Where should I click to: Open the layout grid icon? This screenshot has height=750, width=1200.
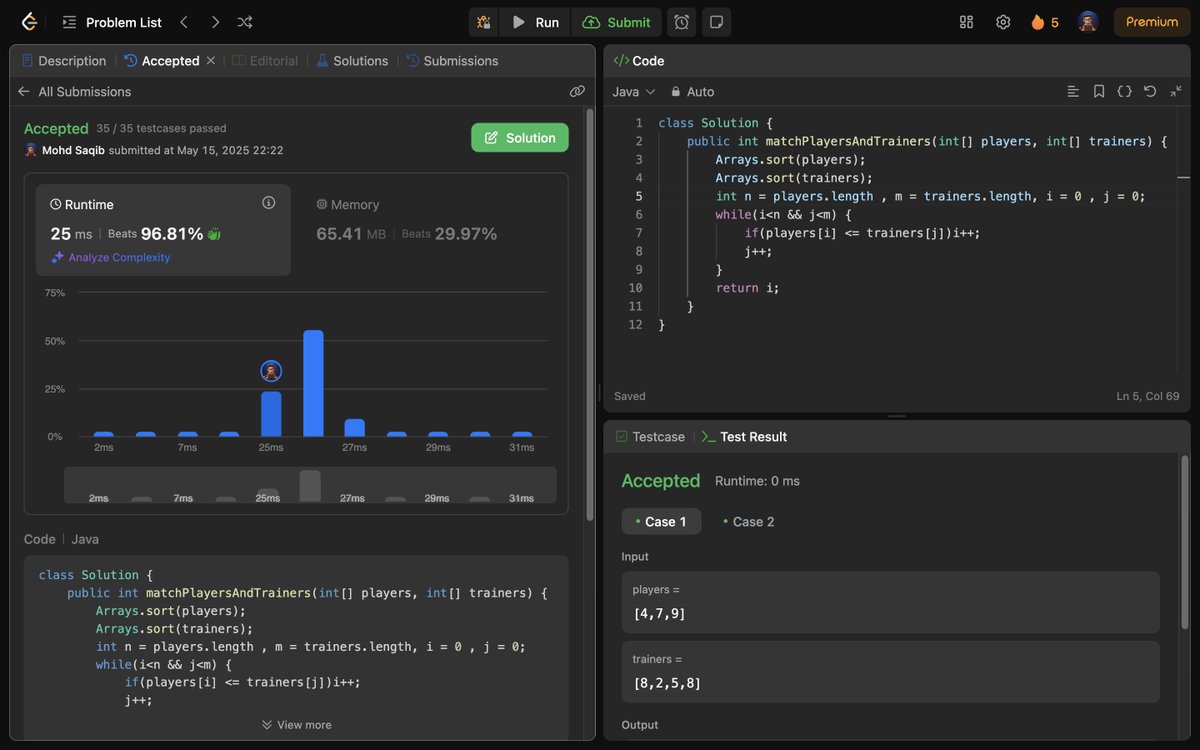(x=966, y=22)
